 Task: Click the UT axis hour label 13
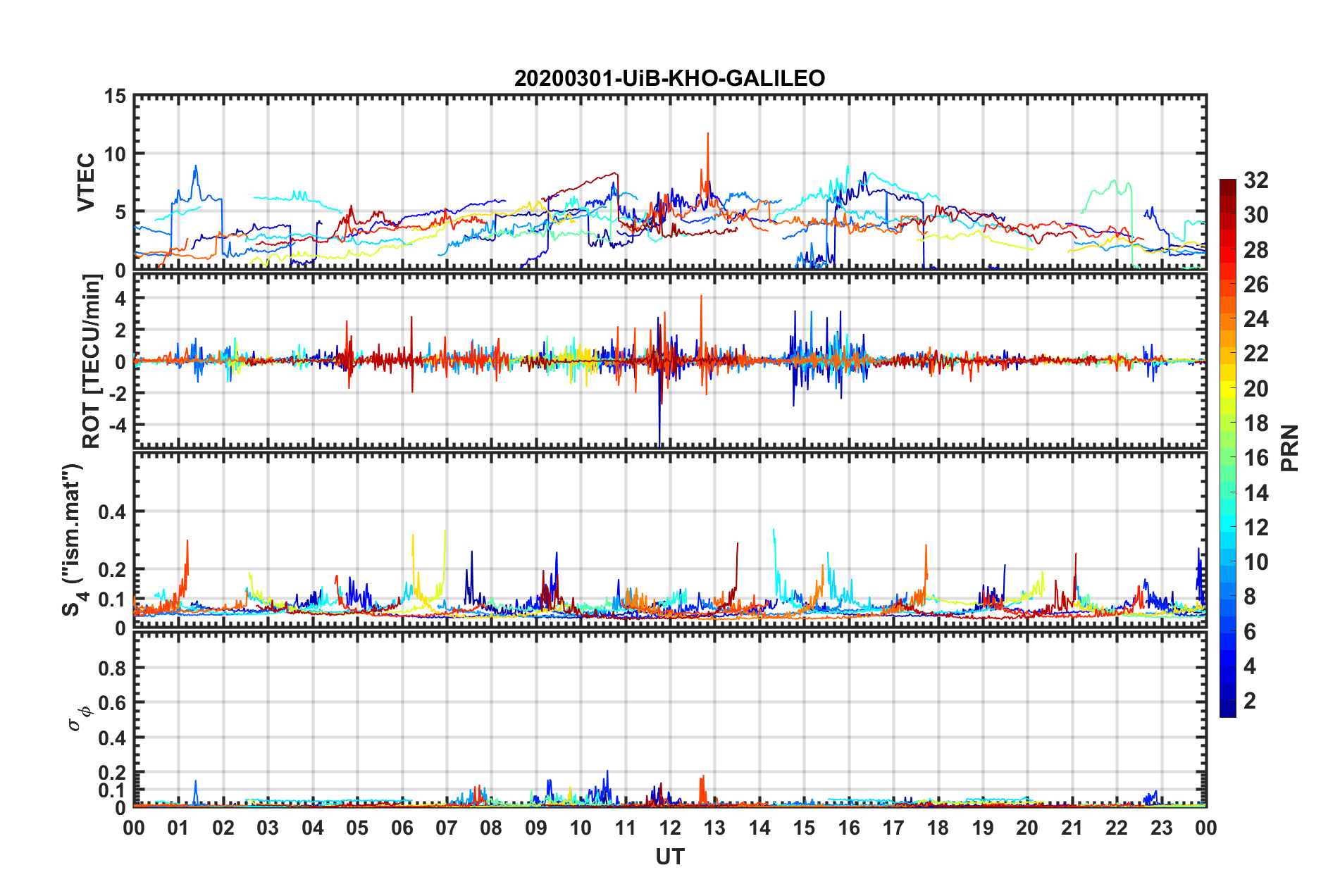click(x=714, y=828)
